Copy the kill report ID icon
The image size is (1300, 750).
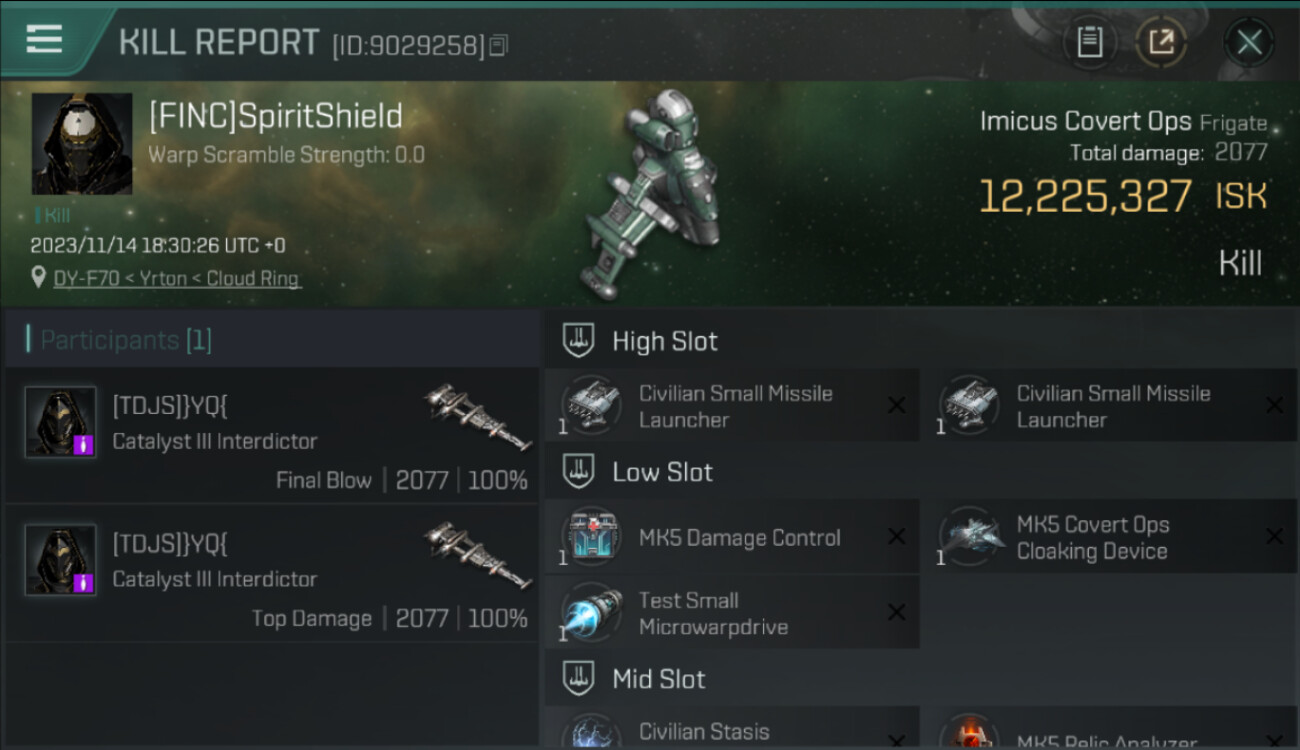(x=499, y=45)
